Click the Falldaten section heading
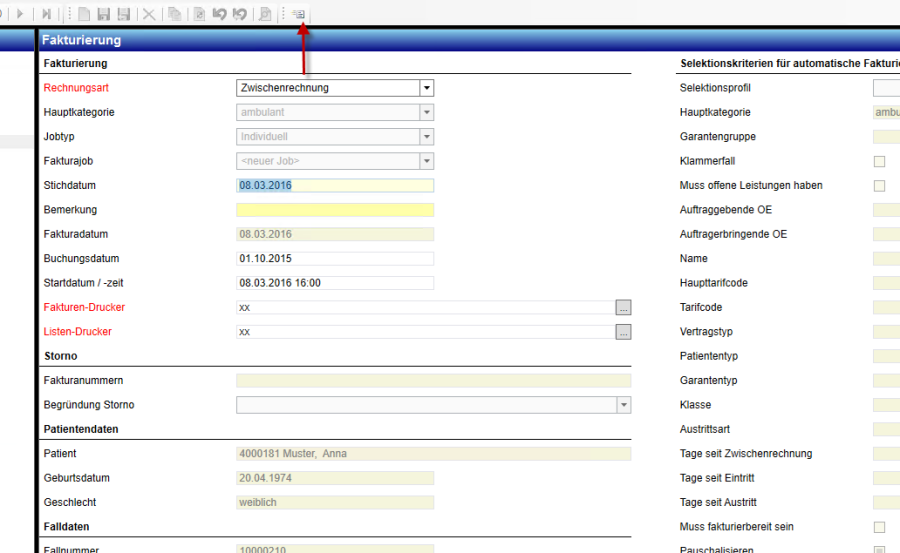 [66, 527]
